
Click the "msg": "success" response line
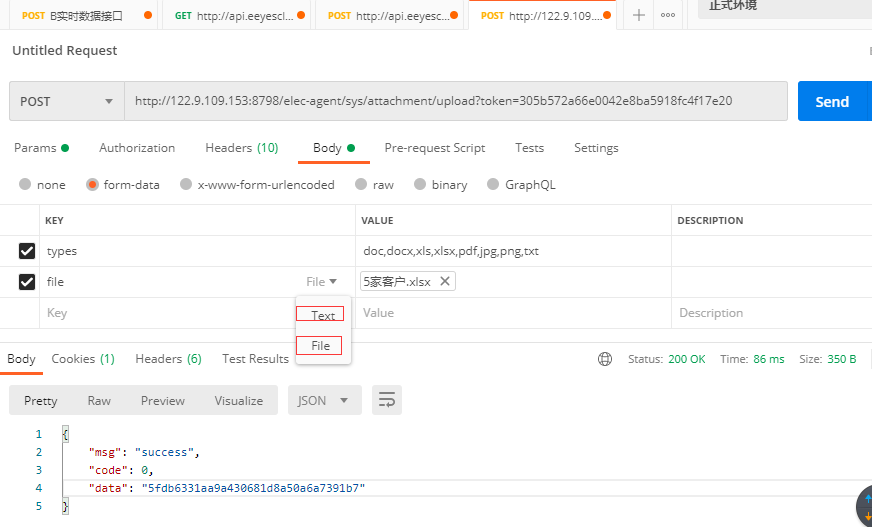coord(144,452)
